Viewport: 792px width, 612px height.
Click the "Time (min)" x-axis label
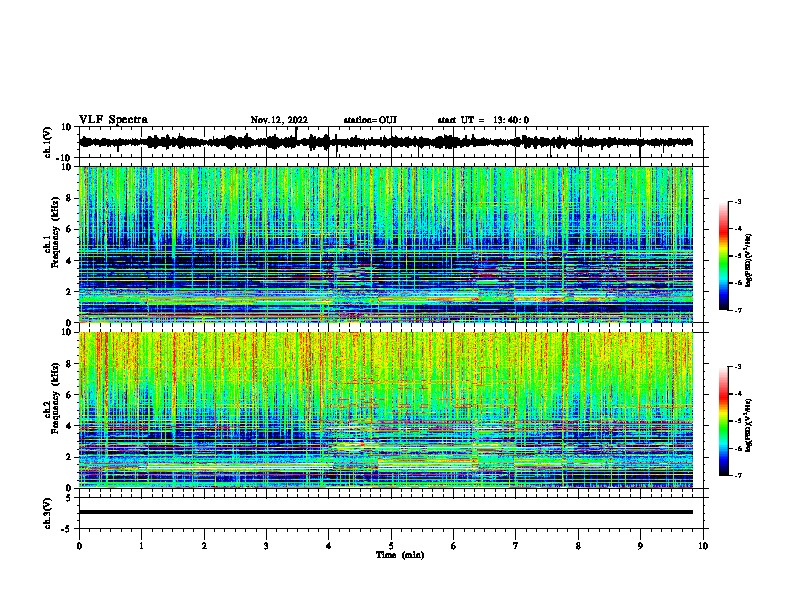[x=400, y=555]
